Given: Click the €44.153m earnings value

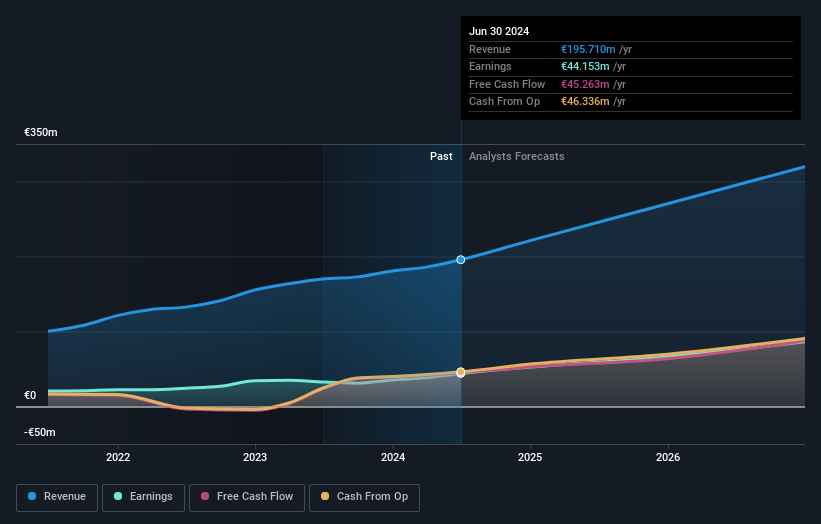Looking at the screenshot, I should [585, 66].
